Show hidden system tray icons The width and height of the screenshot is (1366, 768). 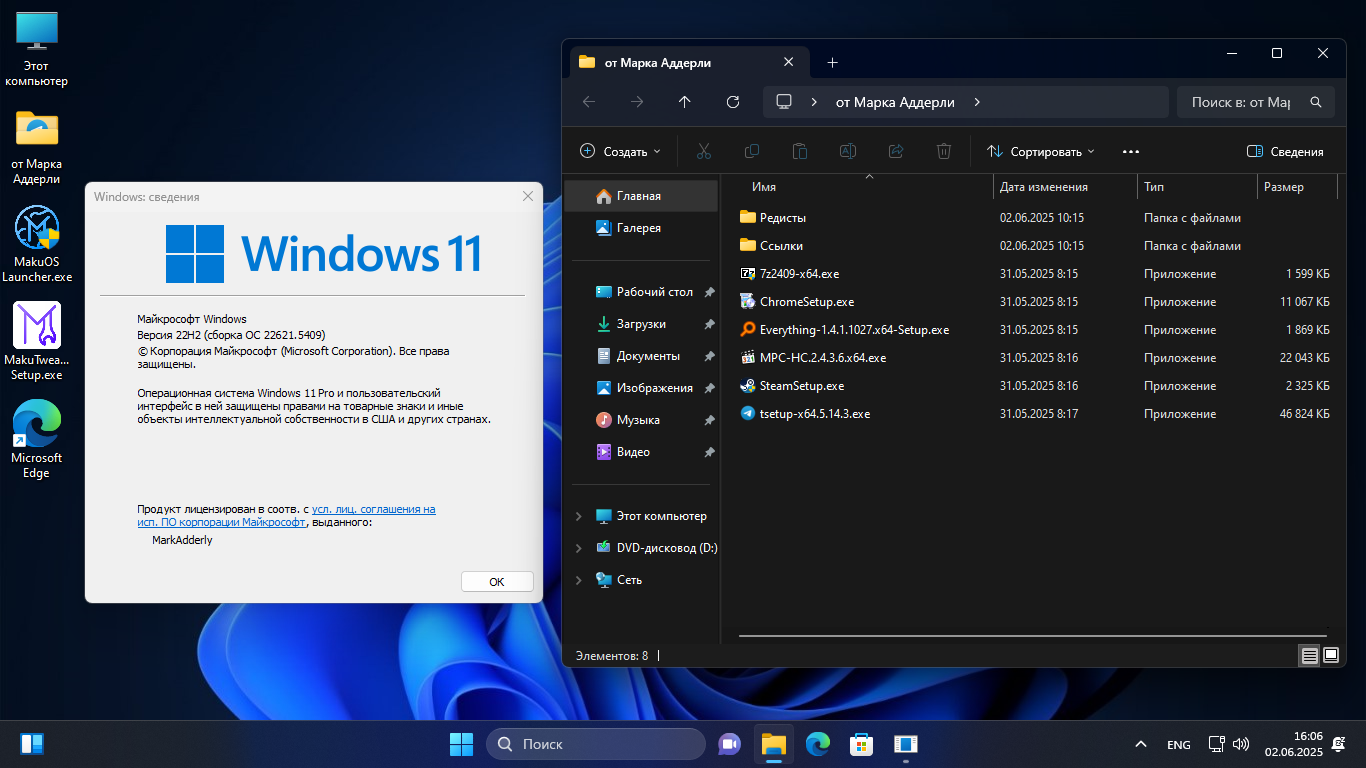(1140, 744)
